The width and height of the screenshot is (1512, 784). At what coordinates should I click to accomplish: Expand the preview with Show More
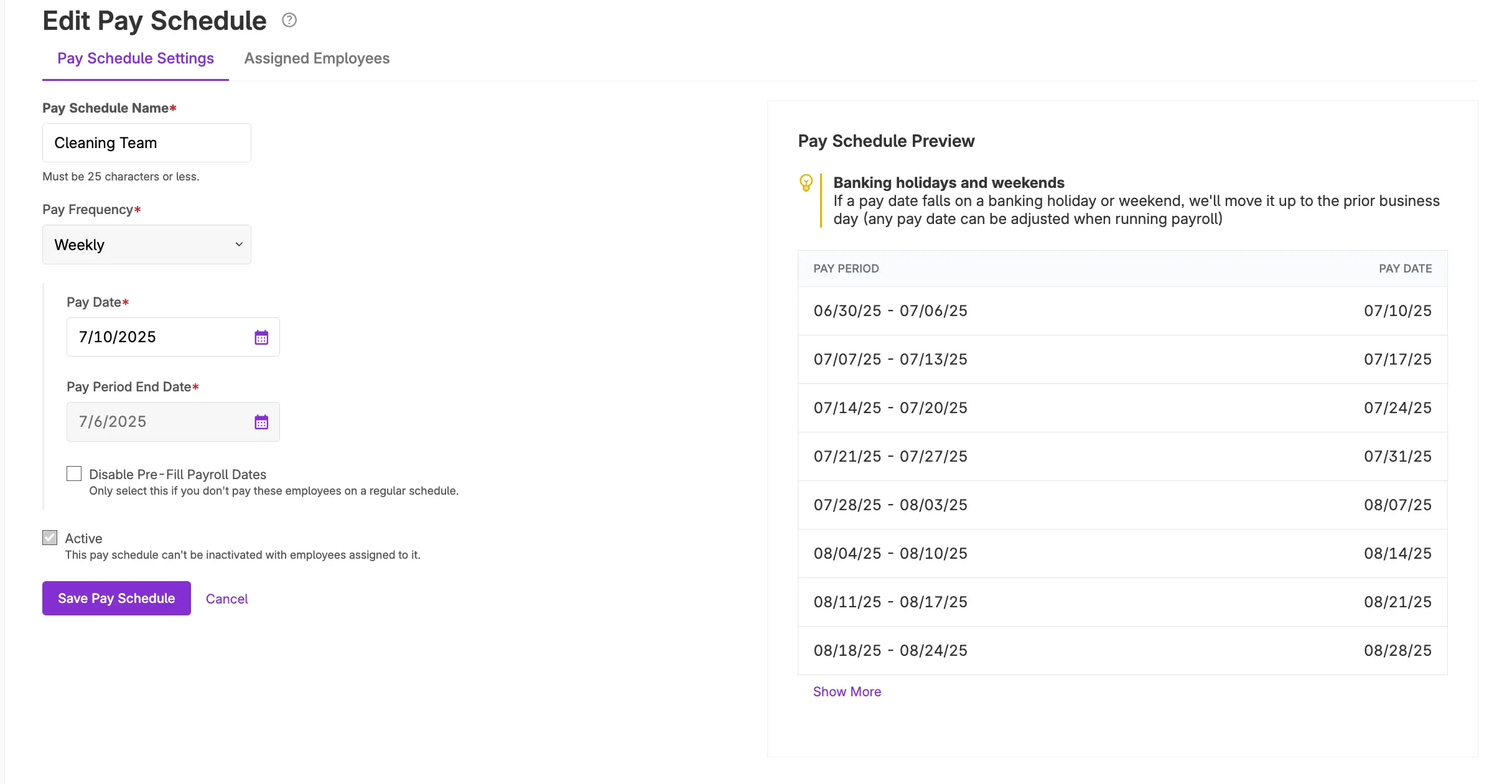pyautogui.click(x=847, y=691)
